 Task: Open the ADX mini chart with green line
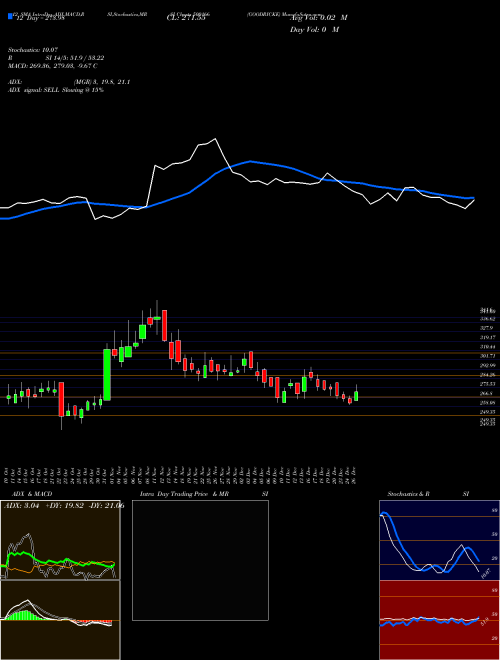point(60,540)
